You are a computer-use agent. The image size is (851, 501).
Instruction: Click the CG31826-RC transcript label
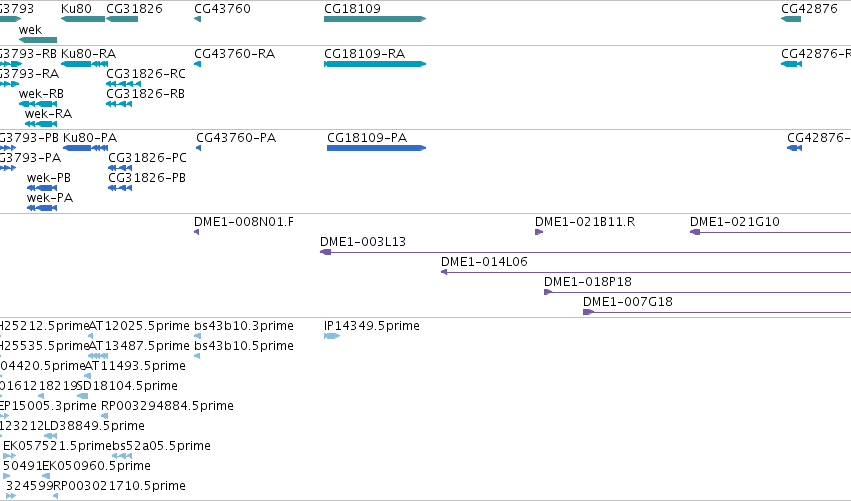pyautogui.click(x=146, y=74)
